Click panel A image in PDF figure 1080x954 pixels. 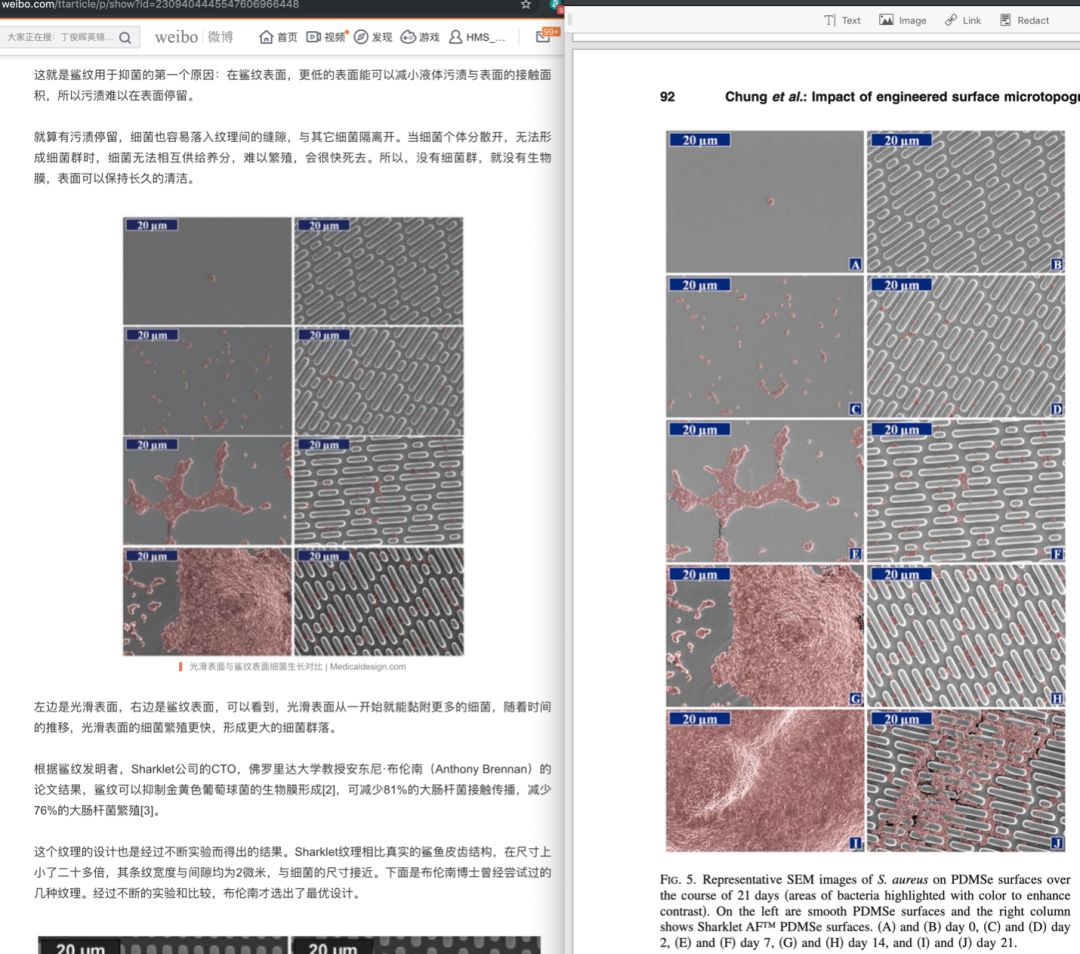pos(765,202)
